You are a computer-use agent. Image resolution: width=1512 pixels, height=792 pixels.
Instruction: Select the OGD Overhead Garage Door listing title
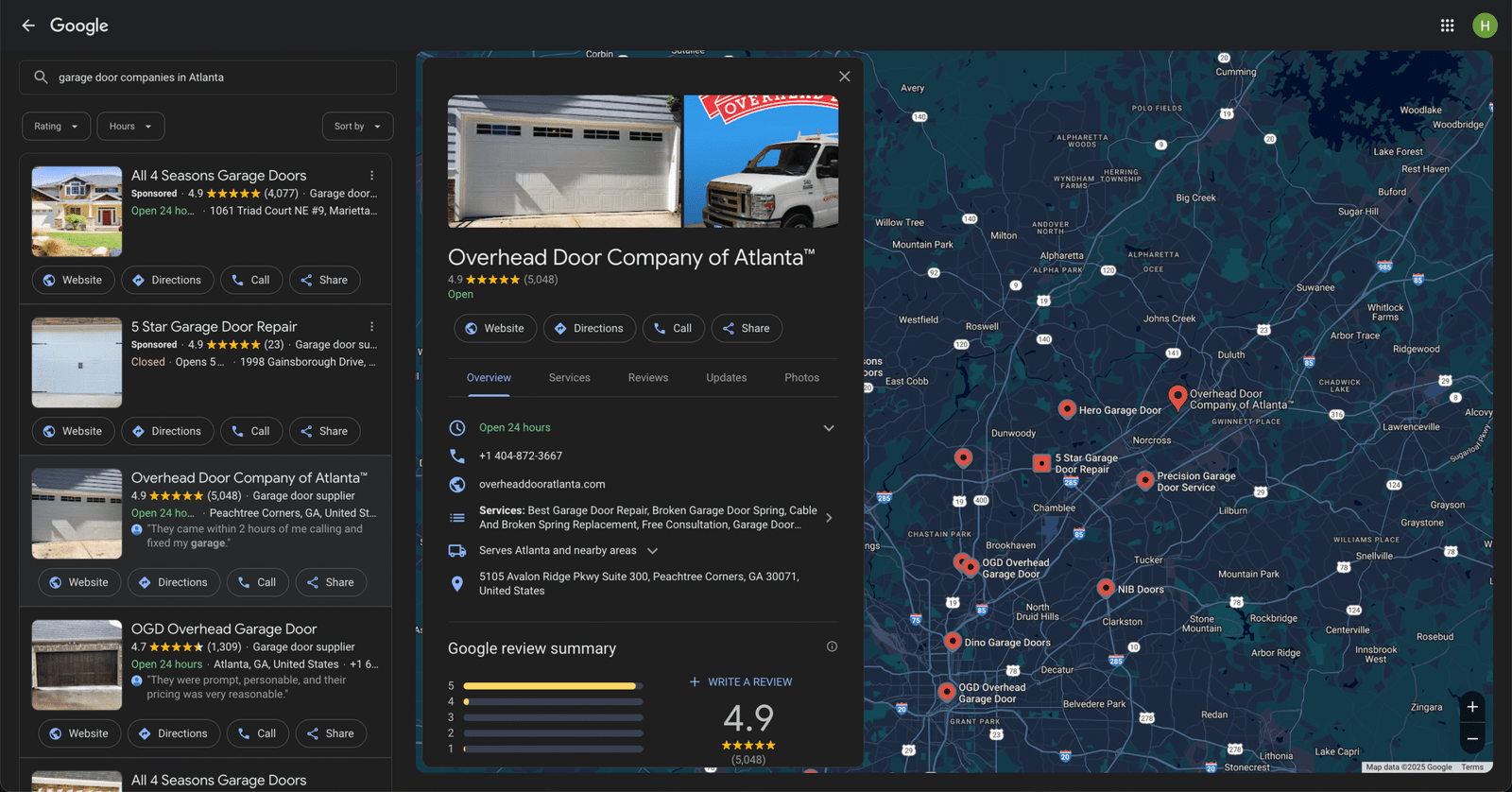click(x=224, y=629)
